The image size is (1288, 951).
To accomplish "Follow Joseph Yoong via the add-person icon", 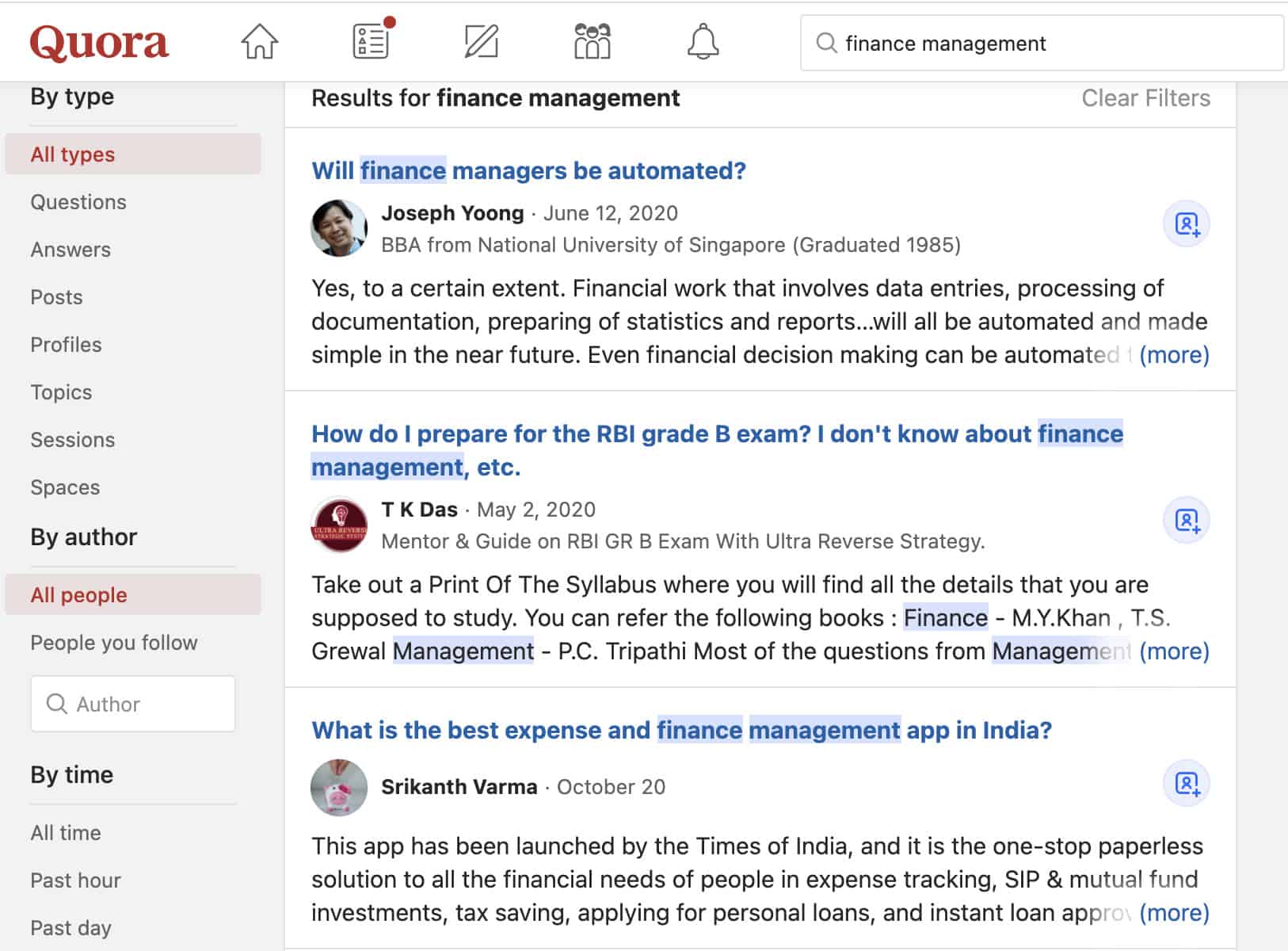I will (1185, 224).
